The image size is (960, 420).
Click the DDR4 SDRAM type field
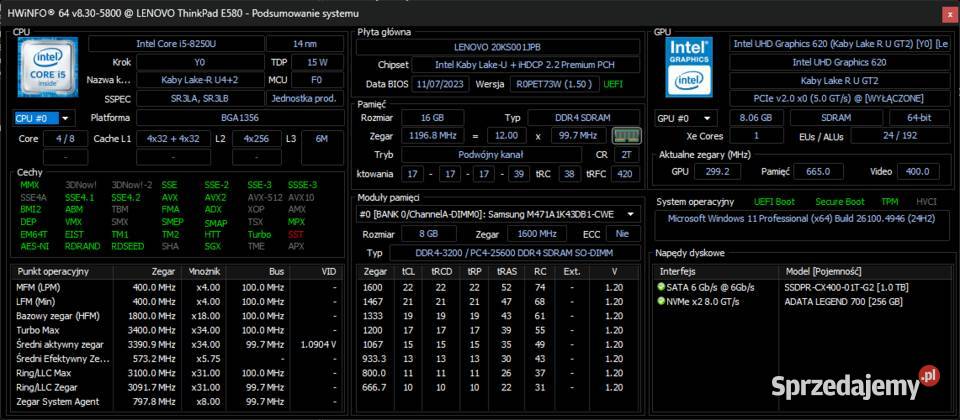pyautogui.click(x=584, y=118)
